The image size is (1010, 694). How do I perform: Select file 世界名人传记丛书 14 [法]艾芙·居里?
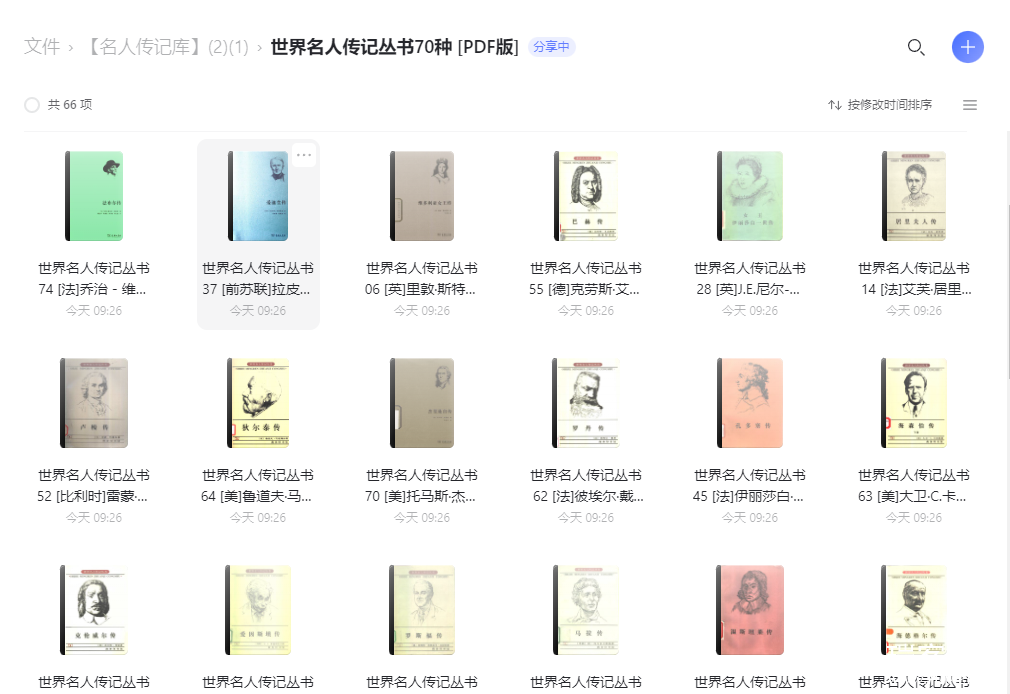914,278
